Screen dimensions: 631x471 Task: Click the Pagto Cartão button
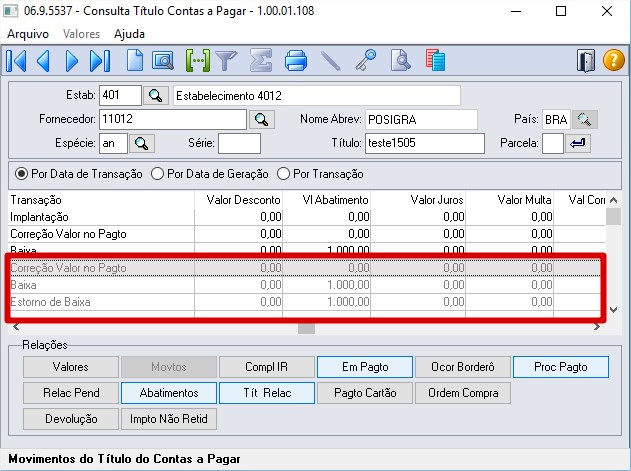pos(365,393)
